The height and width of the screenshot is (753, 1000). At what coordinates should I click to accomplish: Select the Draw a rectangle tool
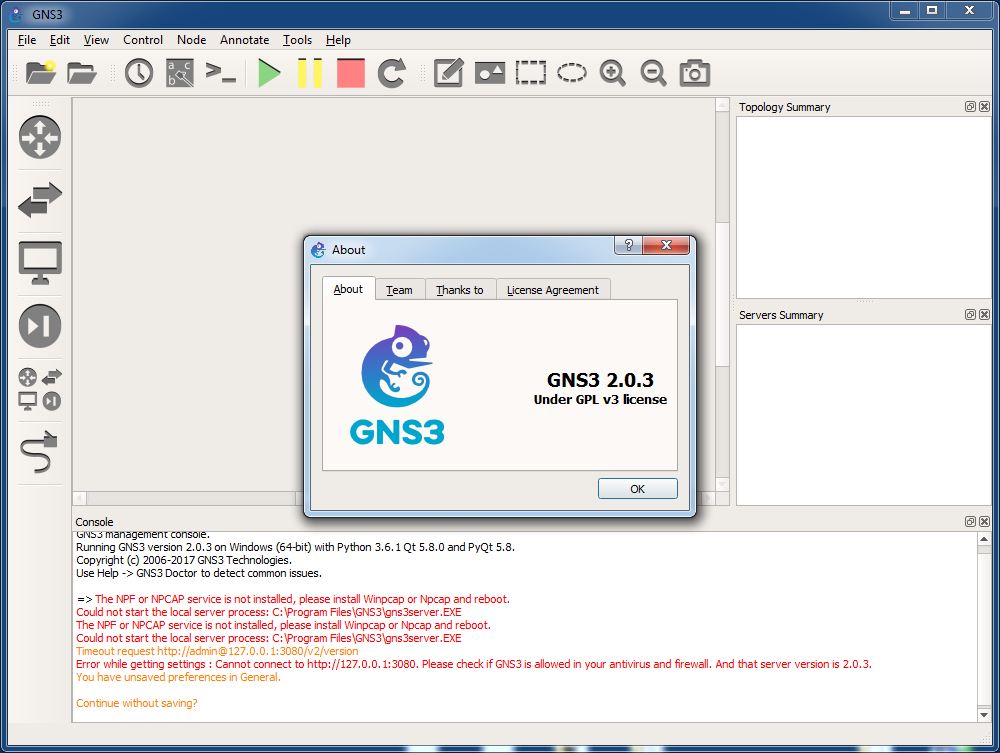[x=531, y=73]
